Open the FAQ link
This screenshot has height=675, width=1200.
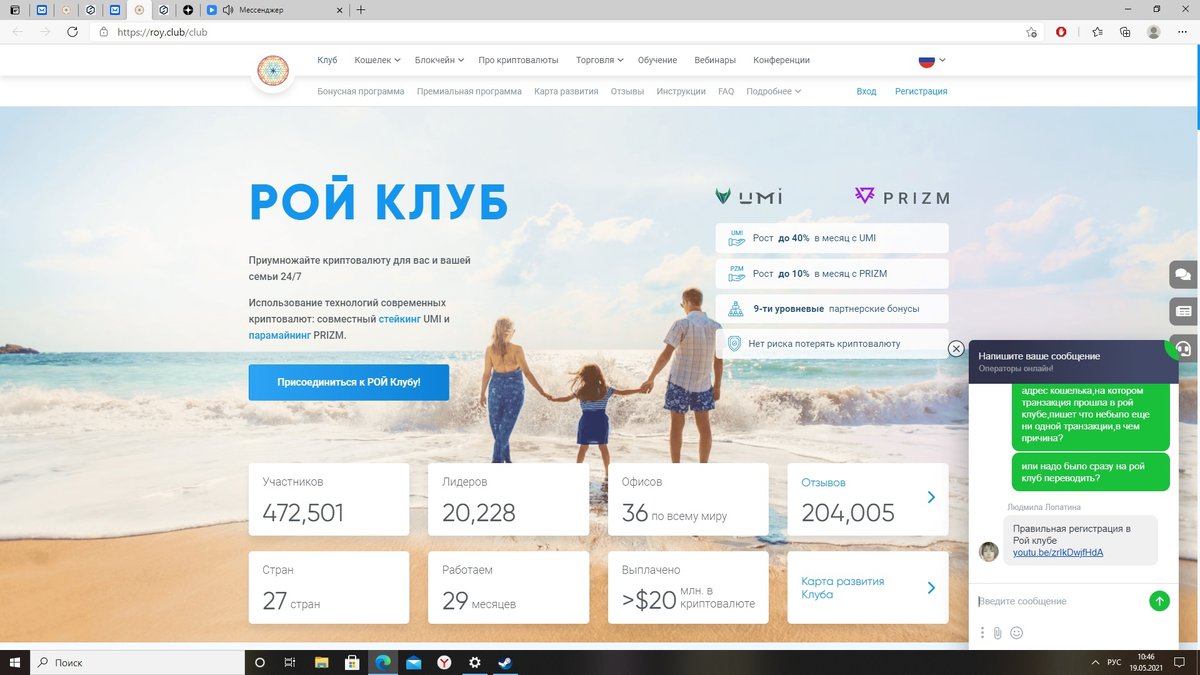click(726, 91)
